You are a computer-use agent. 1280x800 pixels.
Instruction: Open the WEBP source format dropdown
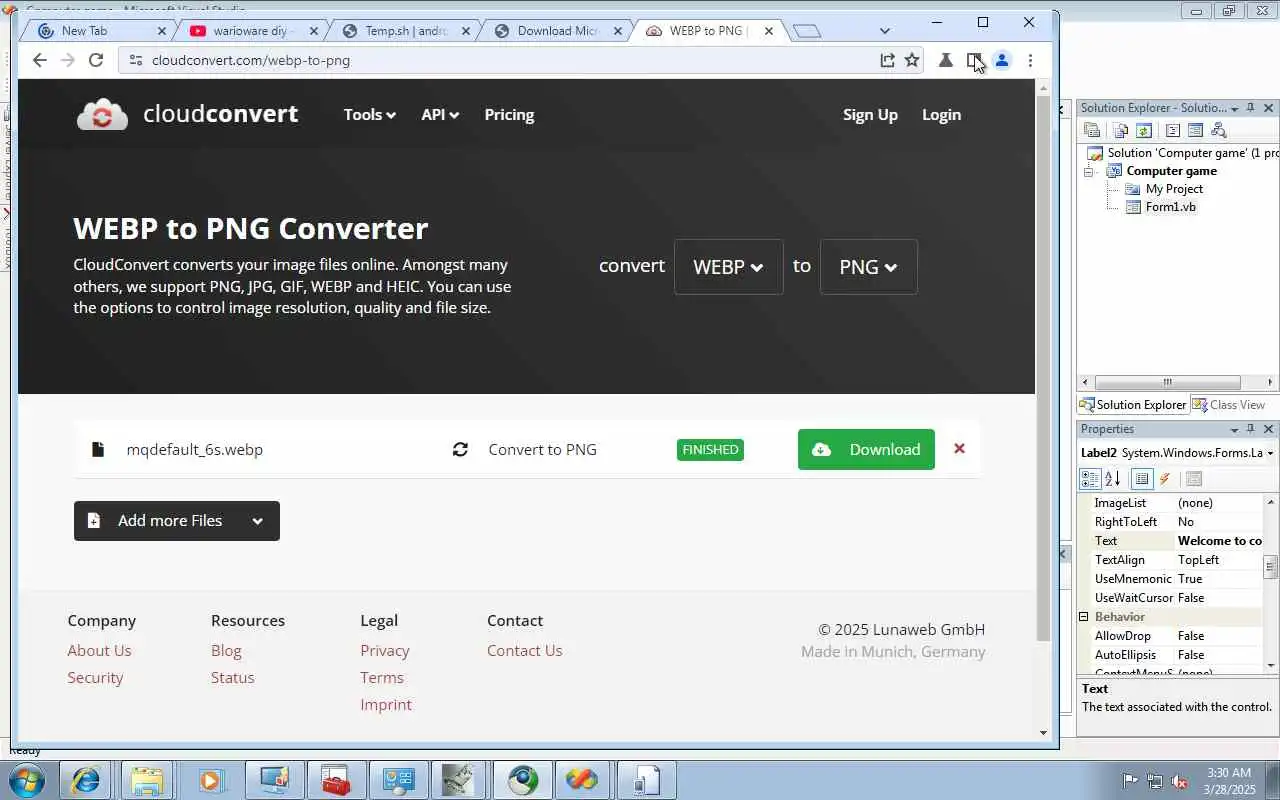pyautogui.click(x=728, y=267)
